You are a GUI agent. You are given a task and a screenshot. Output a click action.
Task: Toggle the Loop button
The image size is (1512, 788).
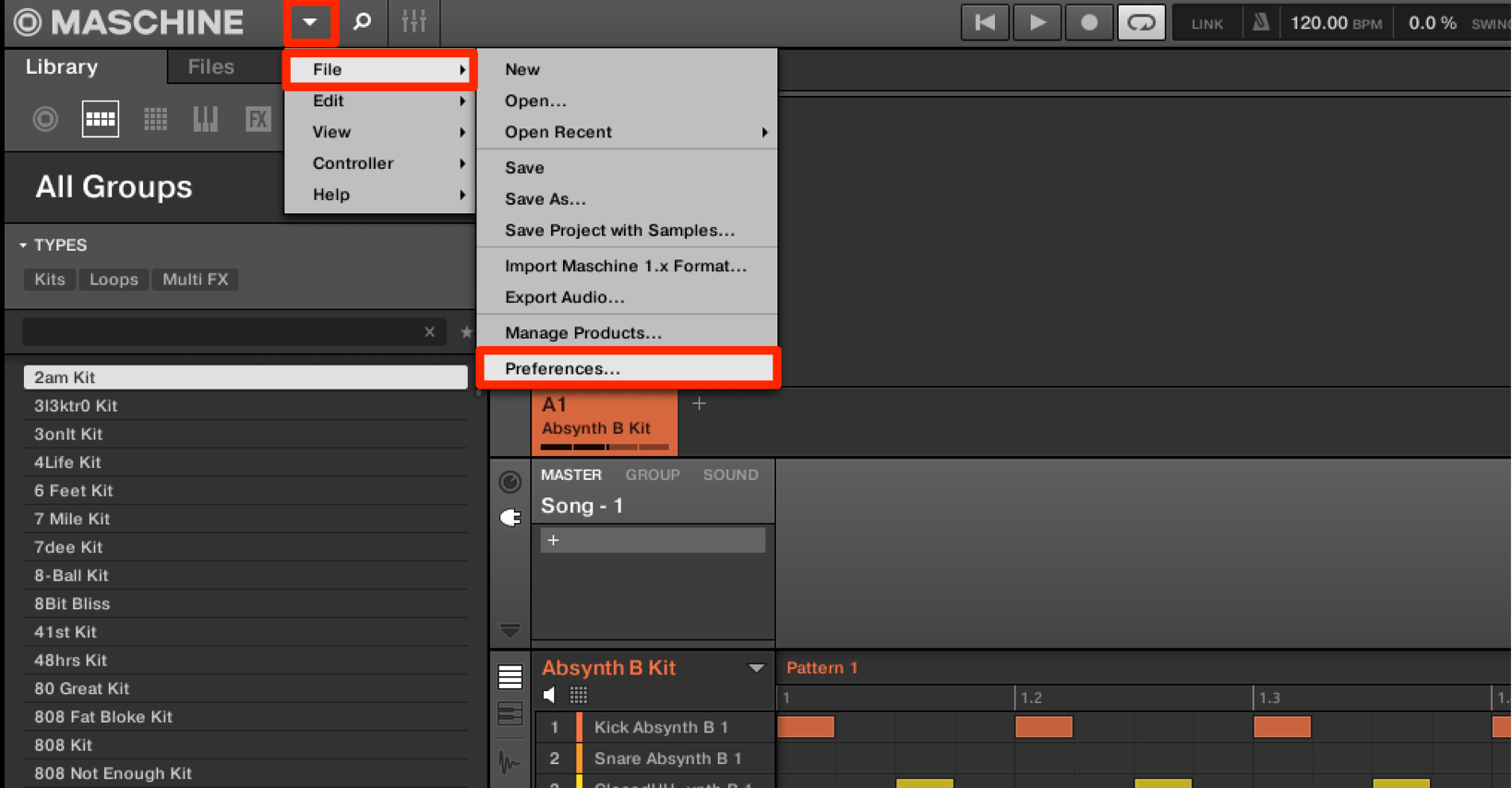[1142, 22]
